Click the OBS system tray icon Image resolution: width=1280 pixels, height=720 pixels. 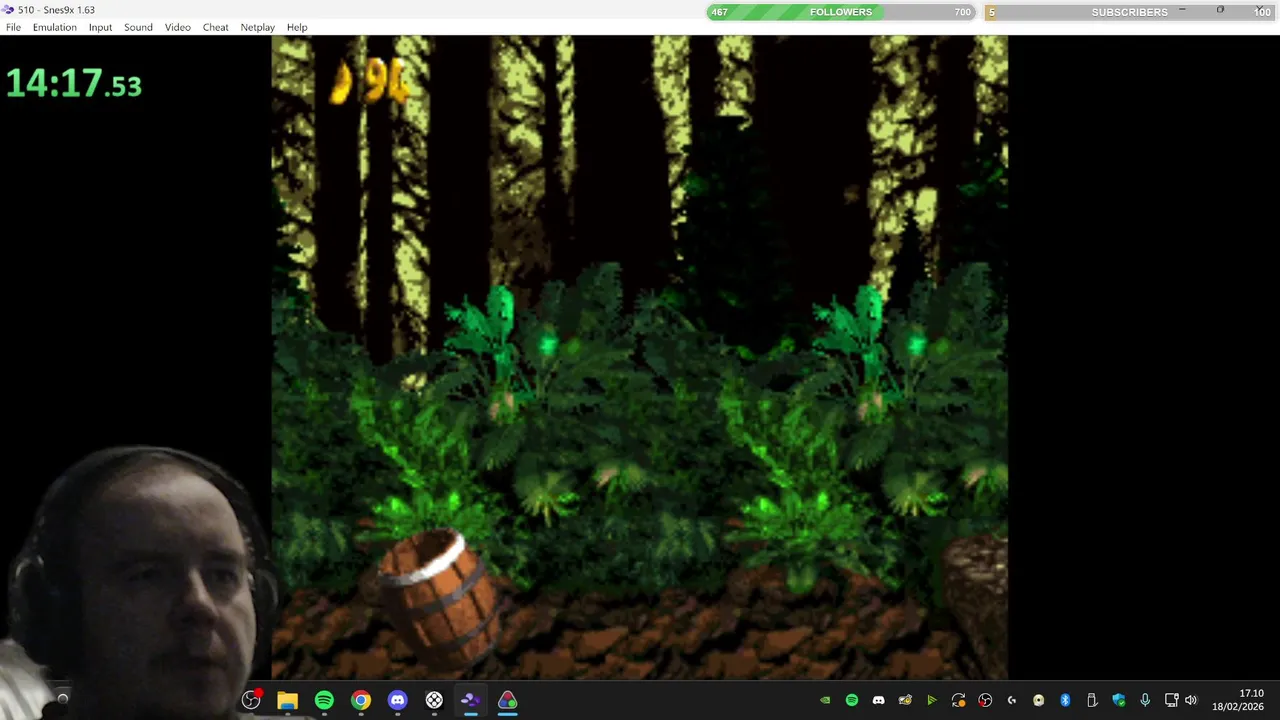[985, 700]
